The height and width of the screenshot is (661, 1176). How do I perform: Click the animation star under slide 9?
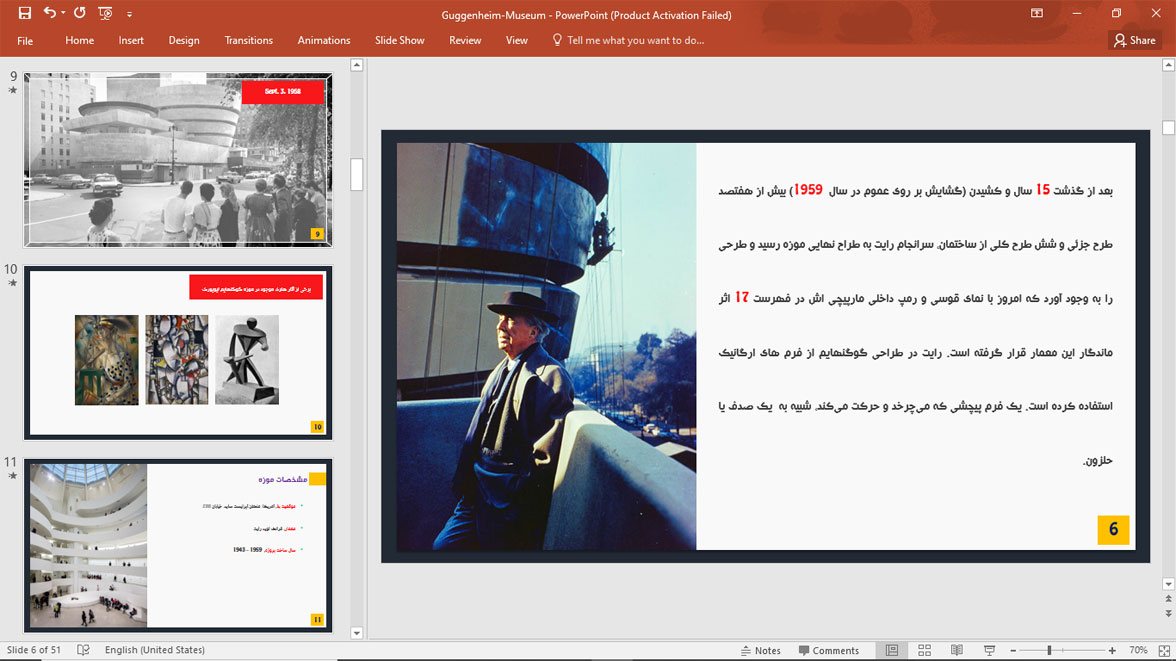(13, 91)
